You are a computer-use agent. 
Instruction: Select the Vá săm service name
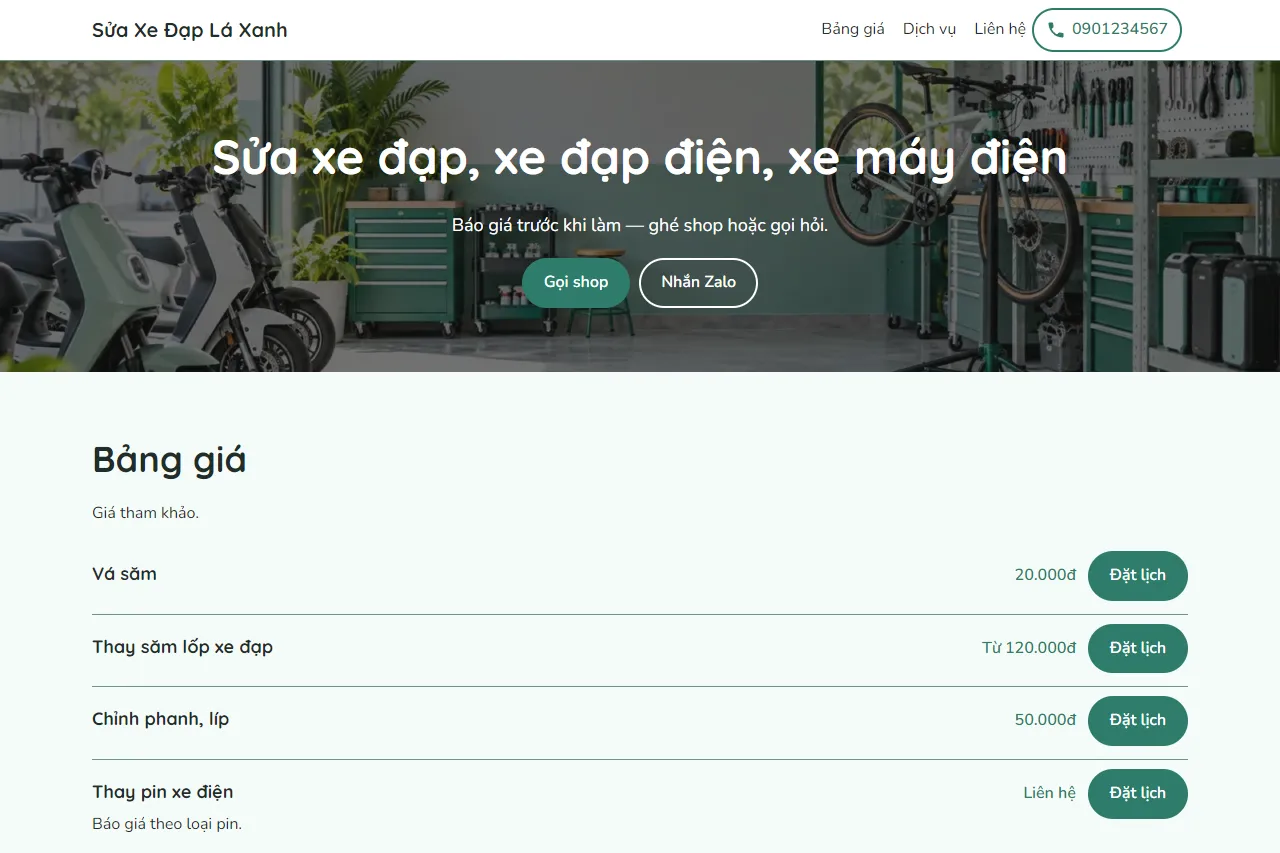tap(124, 574)
